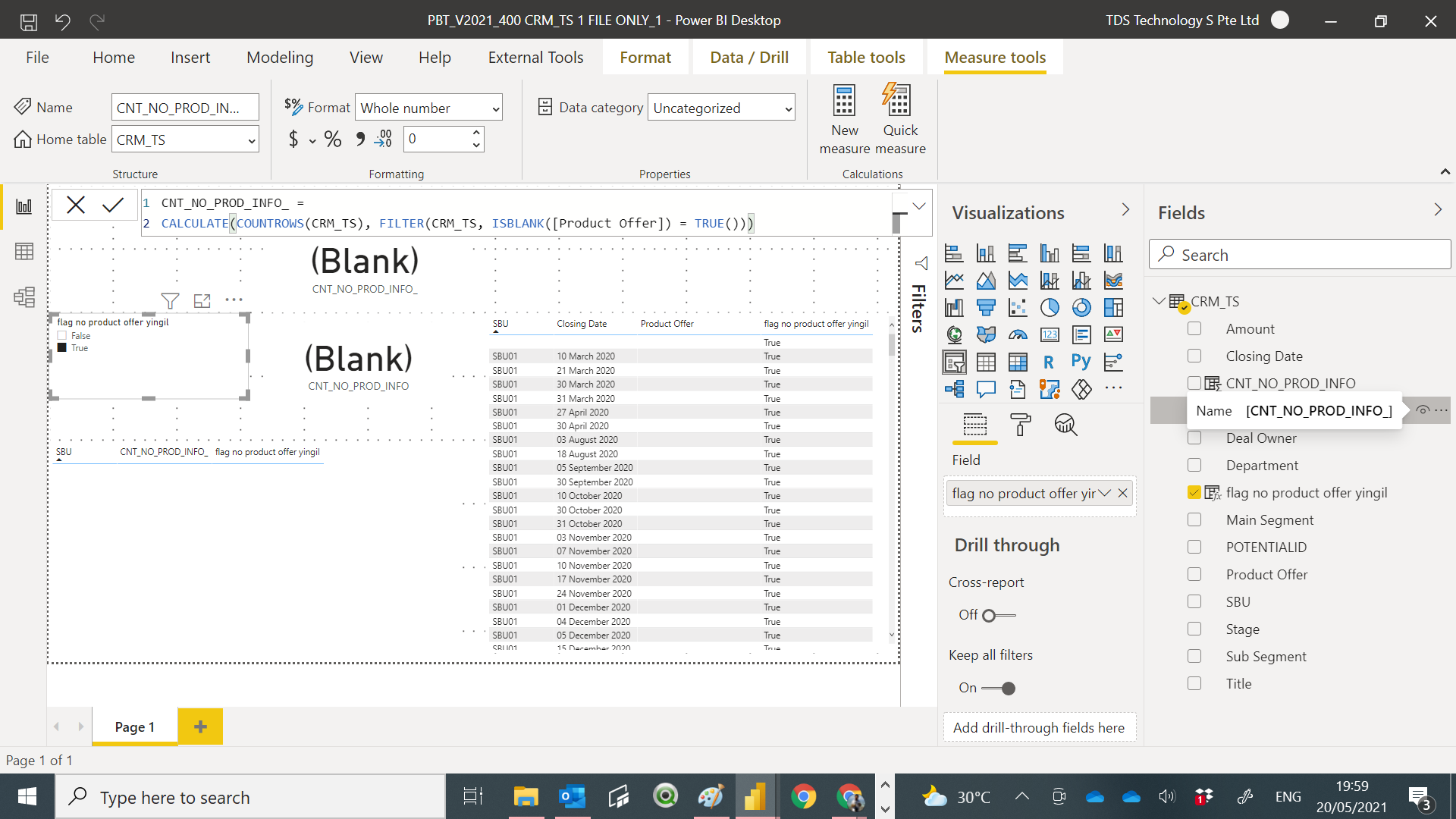
Task: Open the Home ribbon tab
Action: coord(114,58)
